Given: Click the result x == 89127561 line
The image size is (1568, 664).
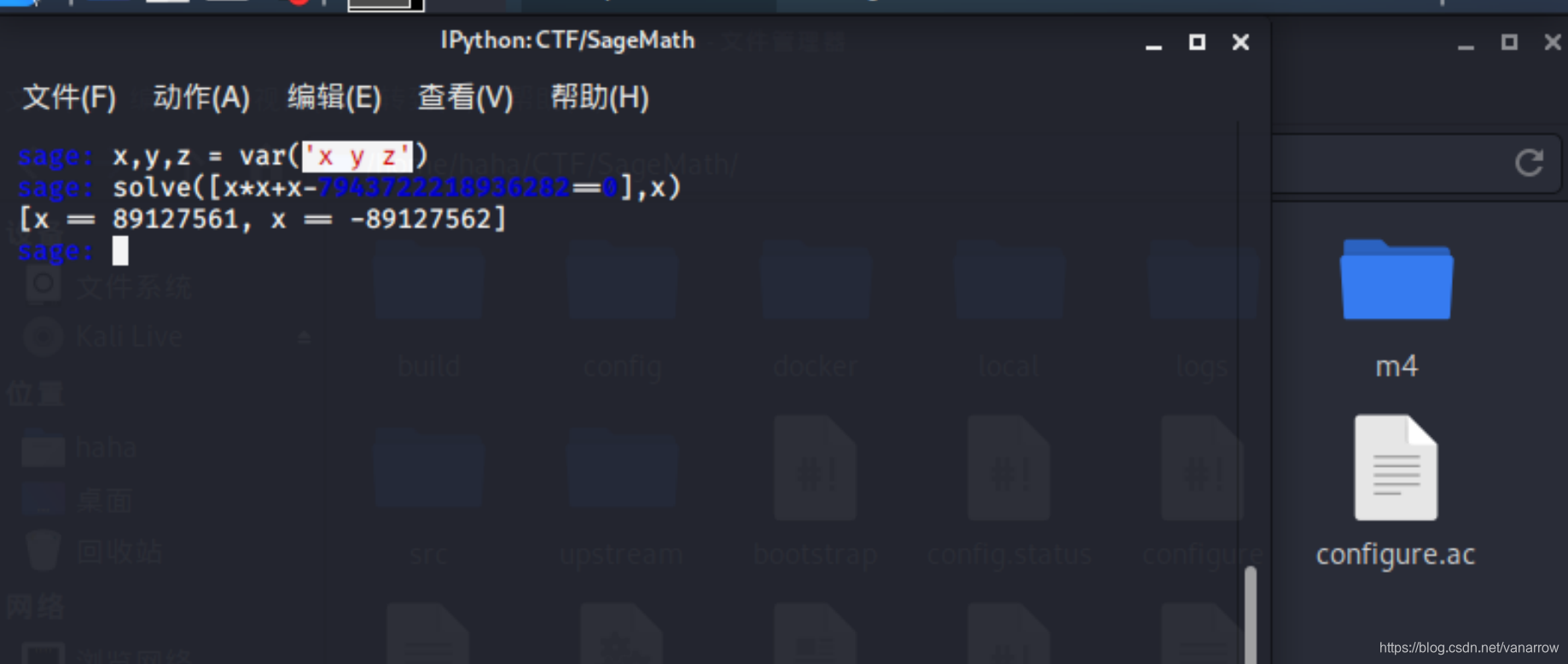Looking at the screenshot, I should pos(263,219).
